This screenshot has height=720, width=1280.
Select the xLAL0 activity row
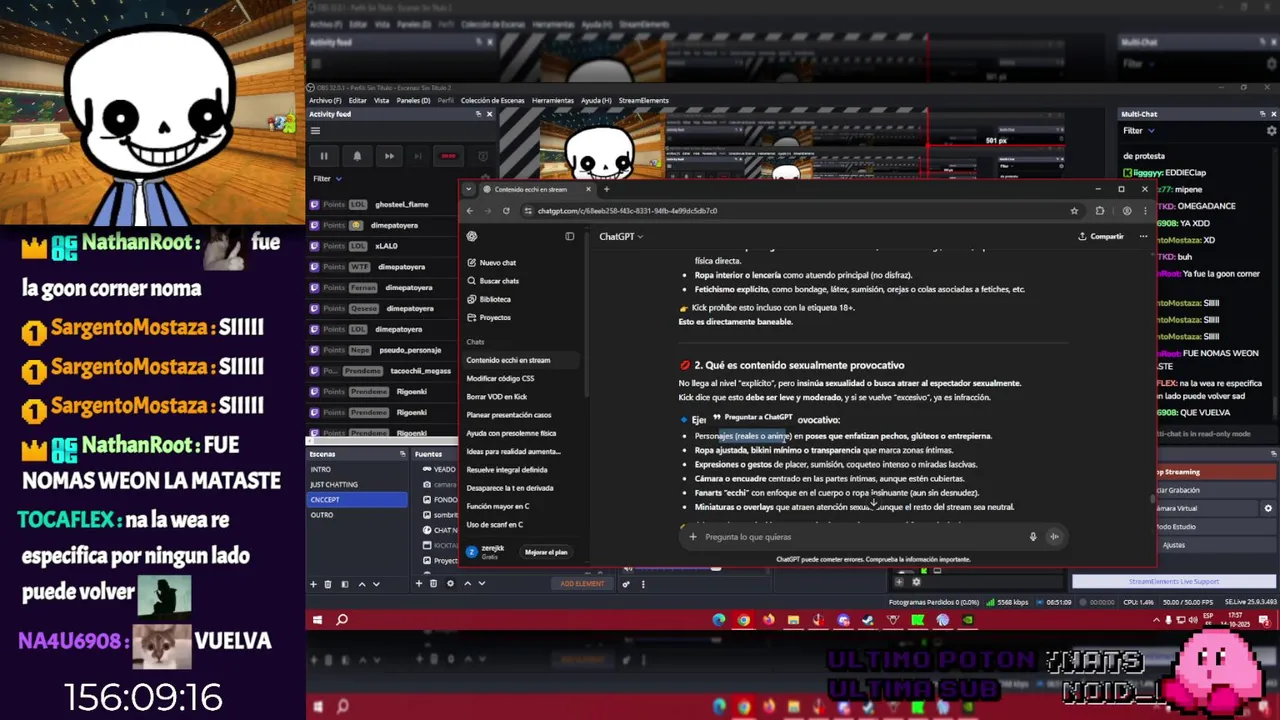point(383,246)
